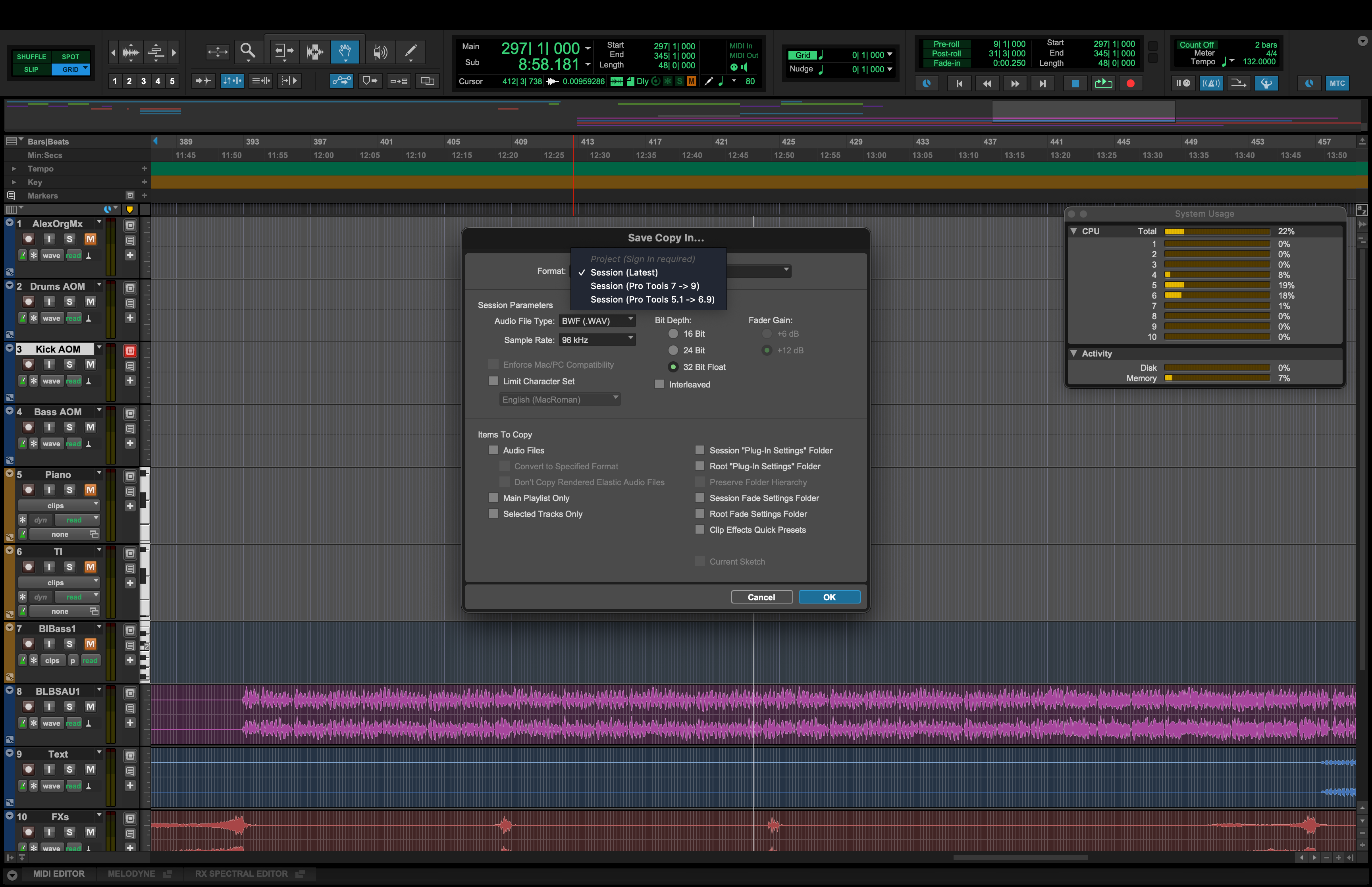Click OK in Save Copy In dialog
Image resolution: width=1372 pixels, height=887 pixels.
tap(829, 597)
